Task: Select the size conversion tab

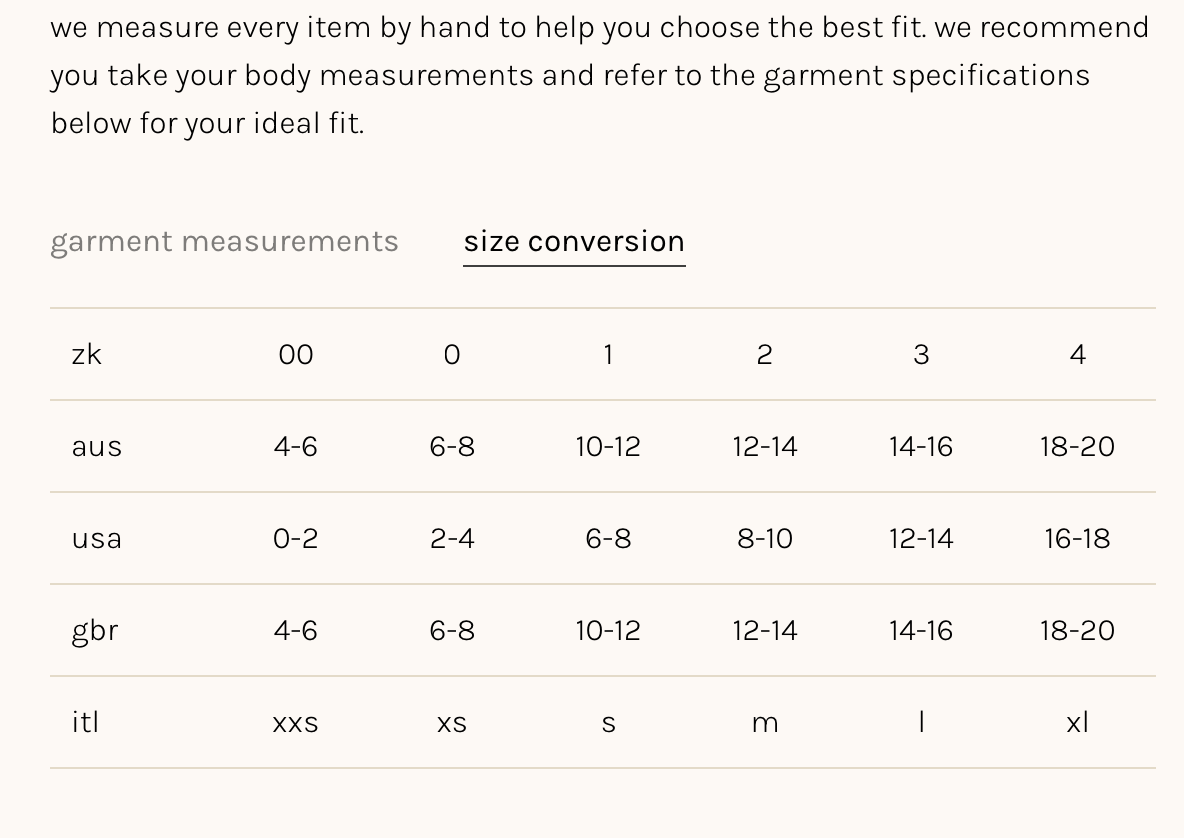Action: pos(574,241)
